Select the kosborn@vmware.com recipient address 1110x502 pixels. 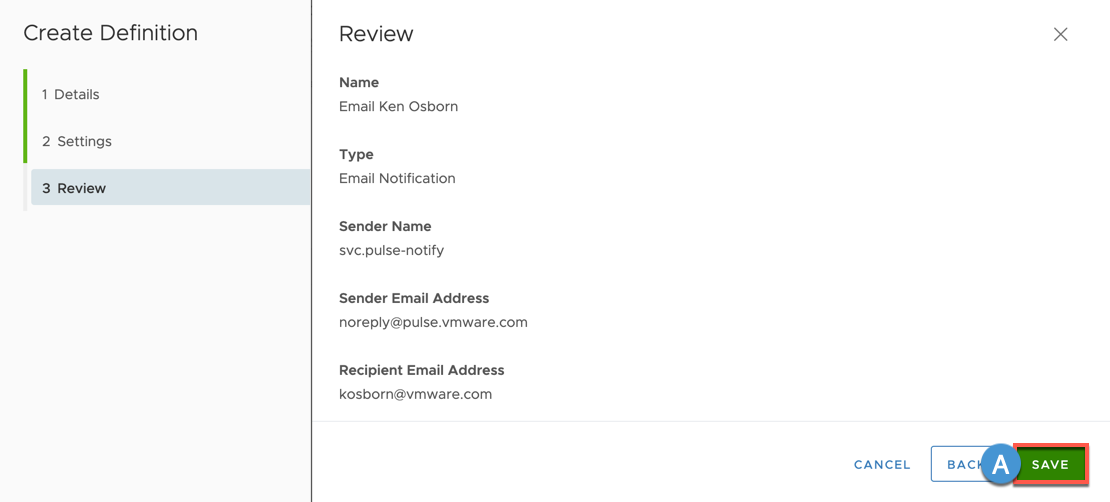pos(416,394)
